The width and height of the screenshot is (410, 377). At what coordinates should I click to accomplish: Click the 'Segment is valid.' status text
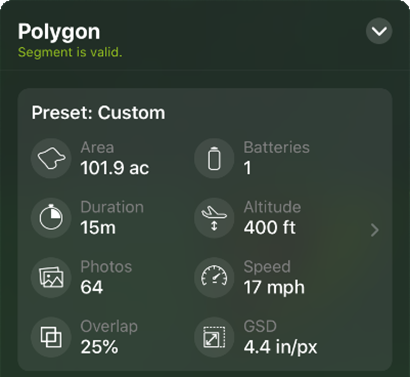(x=70, y=52)
